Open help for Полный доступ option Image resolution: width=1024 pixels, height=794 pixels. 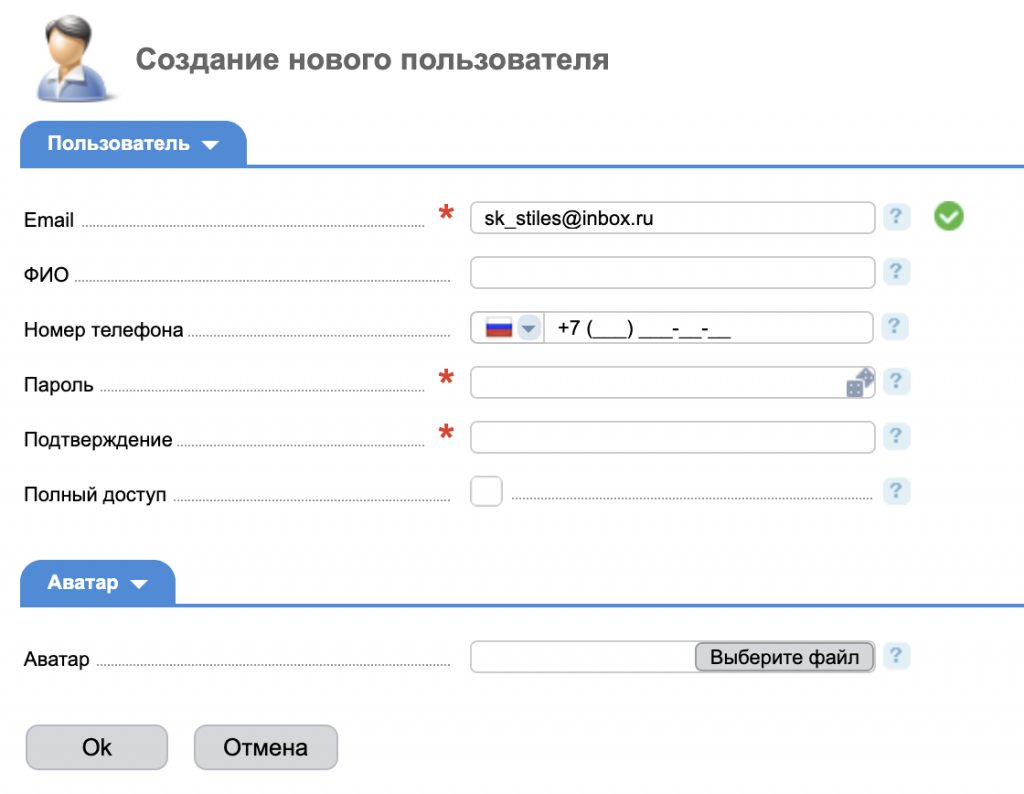896,491
